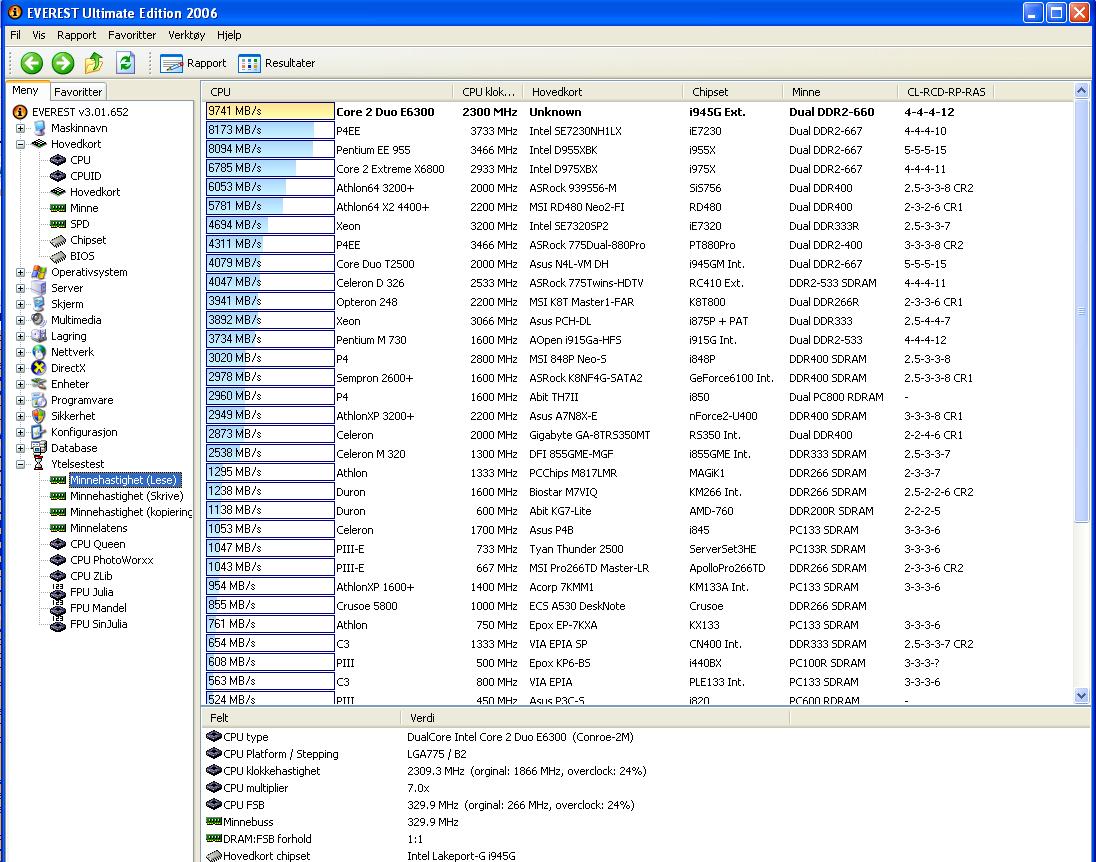Collapse the Hovedkort tree node
Image resolution: width=1096 pixels, height=862 pixels.
(x=20, y=144)
